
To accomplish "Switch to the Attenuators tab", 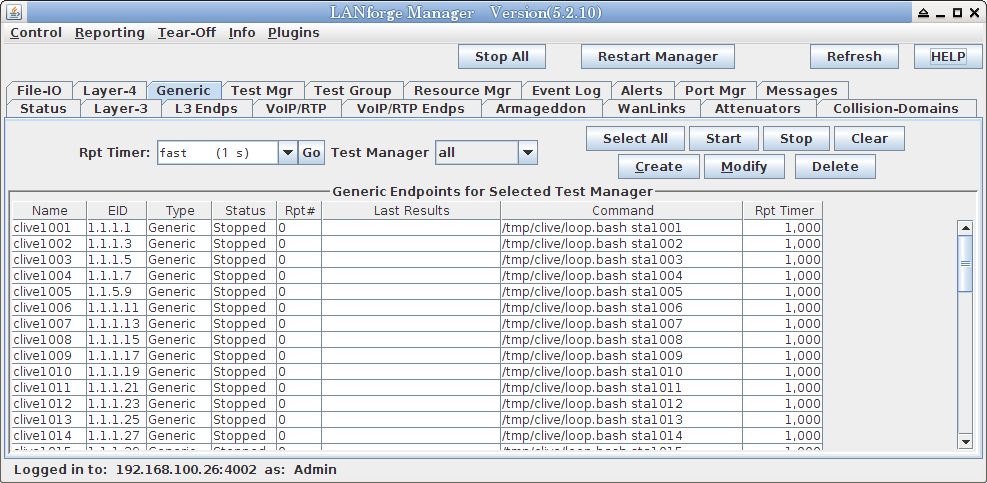I will (758, 108).
